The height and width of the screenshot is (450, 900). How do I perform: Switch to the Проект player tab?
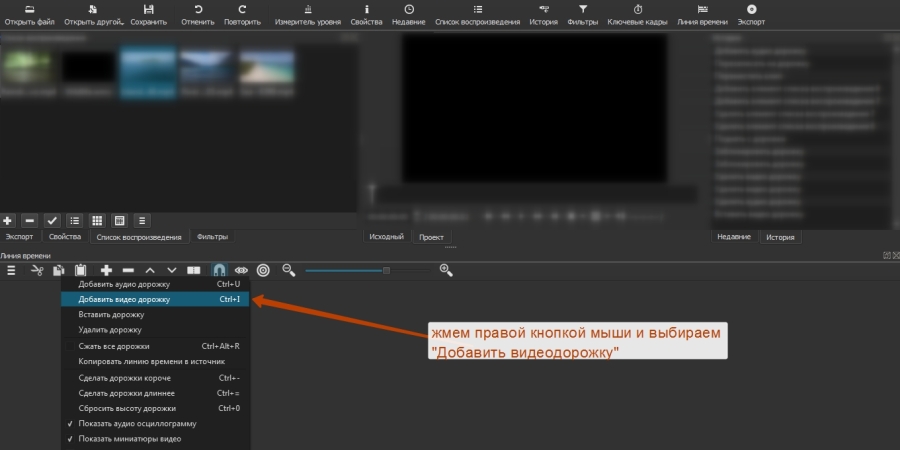coord(431,237)
